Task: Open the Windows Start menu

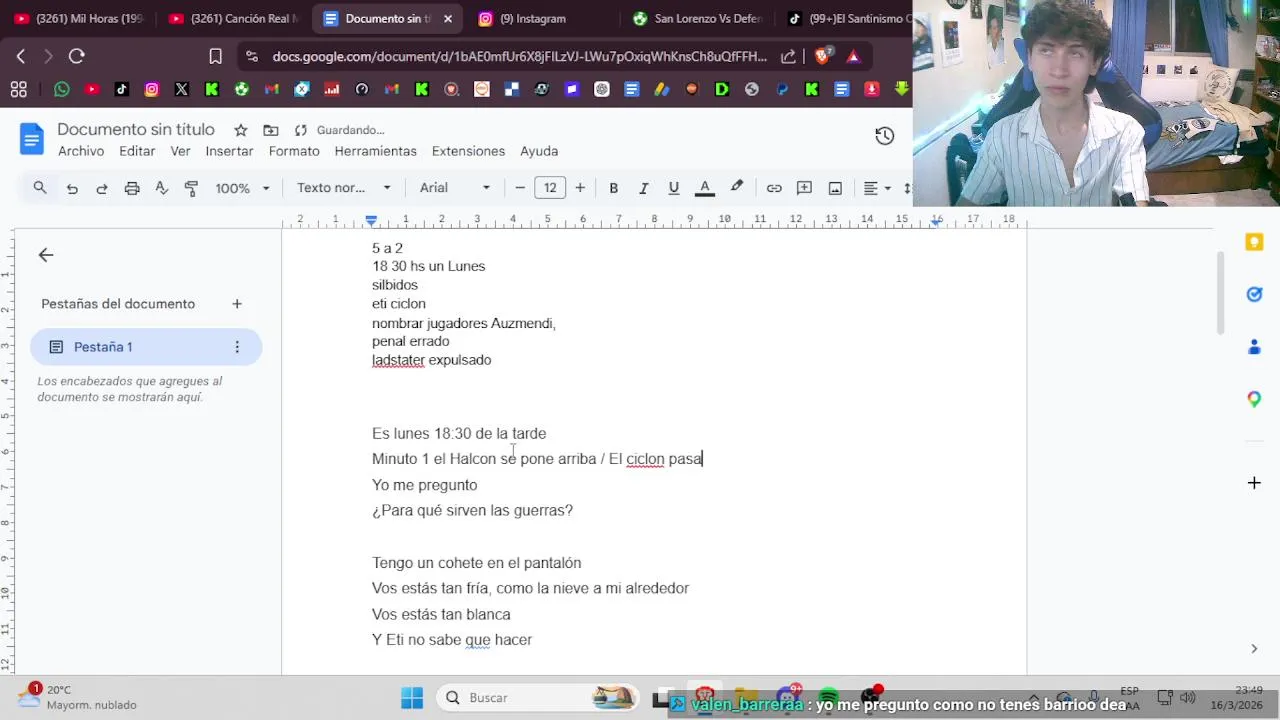Action: [x=412, y=697]
